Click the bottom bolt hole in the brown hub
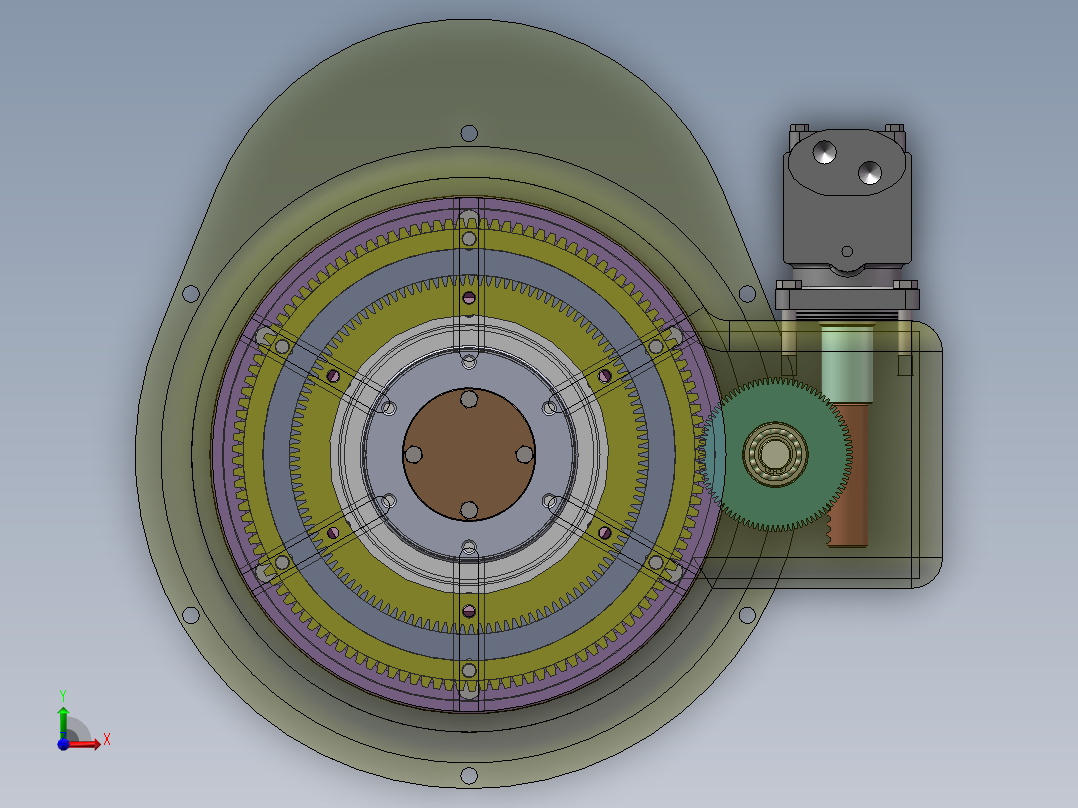 [x=468, y=510]
